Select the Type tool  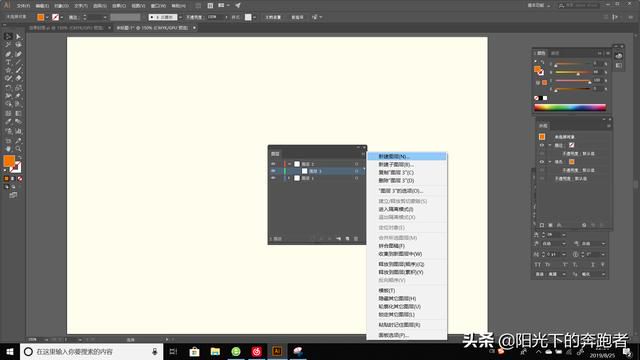(8, 62)
